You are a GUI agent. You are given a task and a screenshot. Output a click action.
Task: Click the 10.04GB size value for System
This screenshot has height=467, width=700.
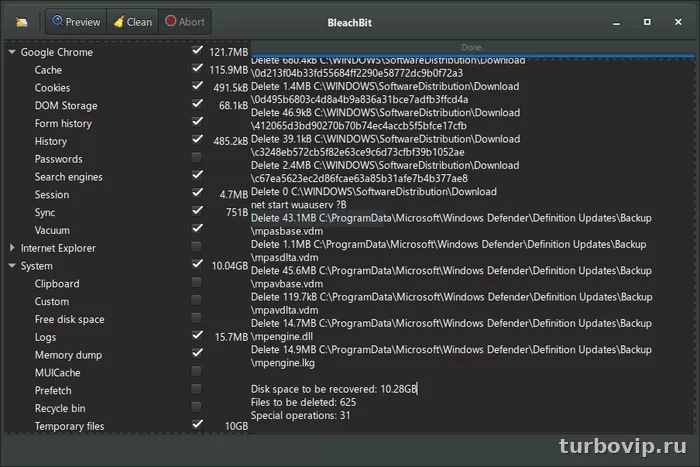pos(229,266)
